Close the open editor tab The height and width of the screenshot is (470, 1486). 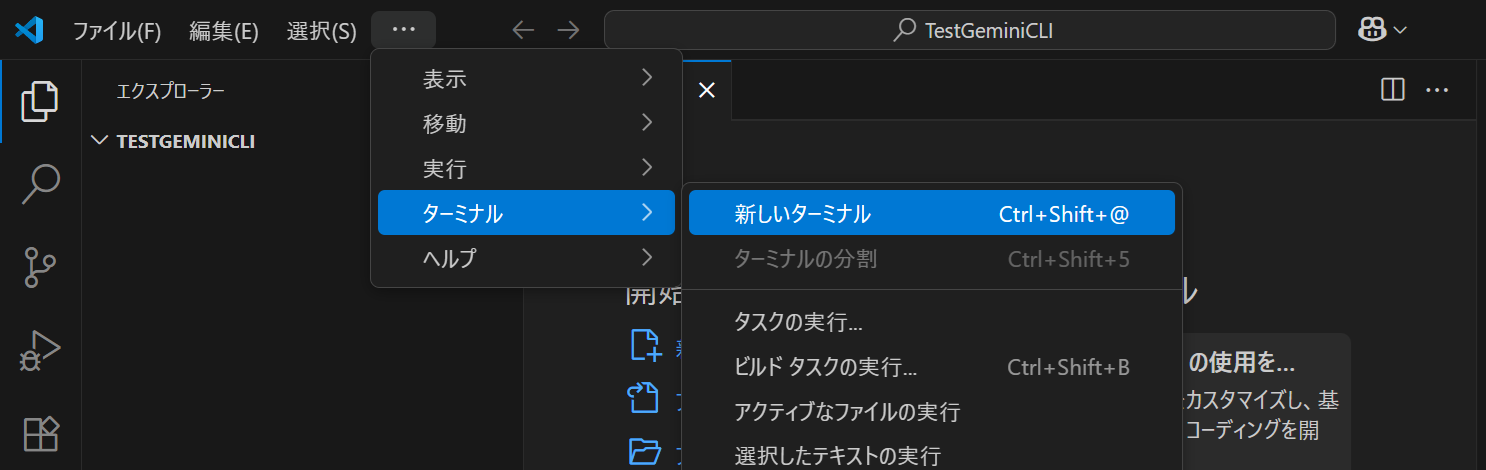click(706, 90)
